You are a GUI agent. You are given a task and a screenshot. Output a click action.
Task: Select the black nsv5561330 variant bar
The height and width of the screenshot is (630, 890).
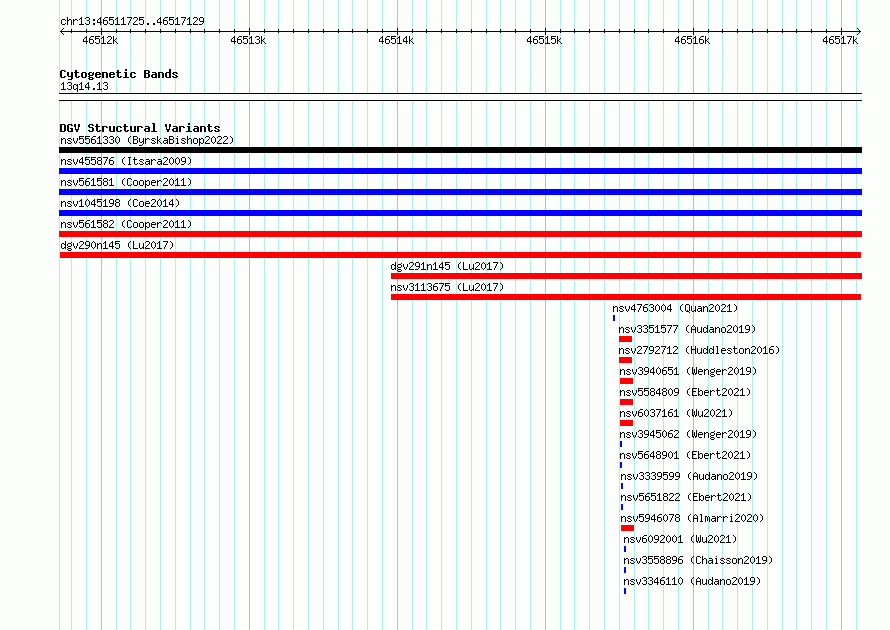pyautogui.click(x=460, y=150)
